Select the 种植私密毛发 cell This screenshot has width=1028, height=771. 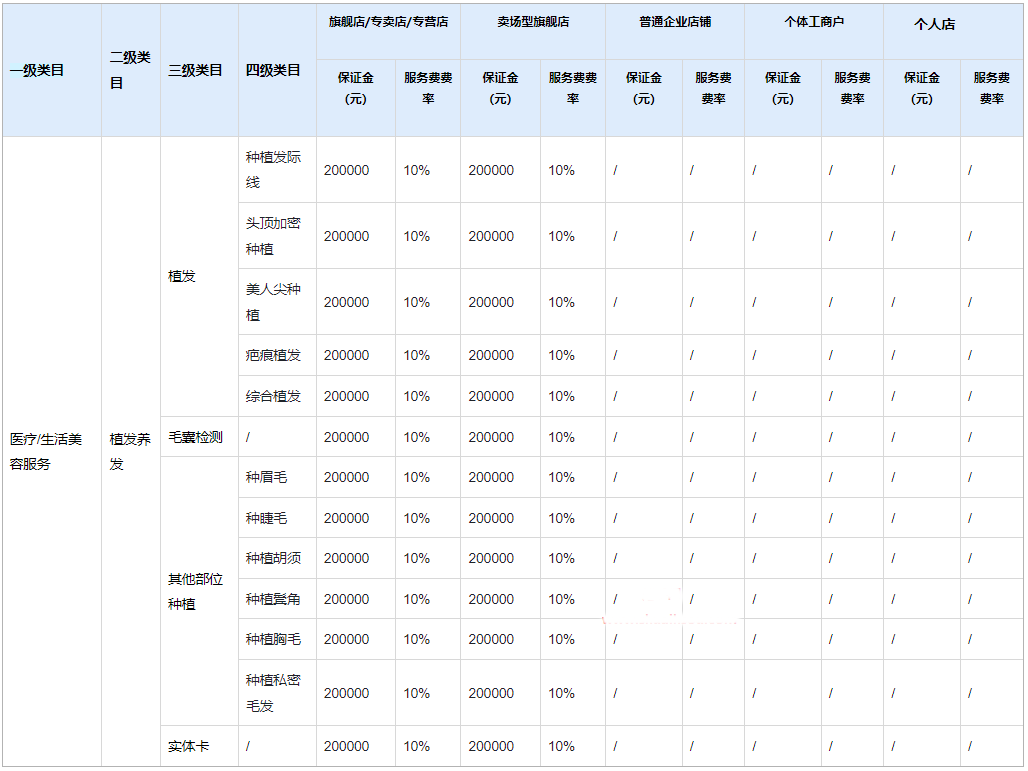(273, 693)
